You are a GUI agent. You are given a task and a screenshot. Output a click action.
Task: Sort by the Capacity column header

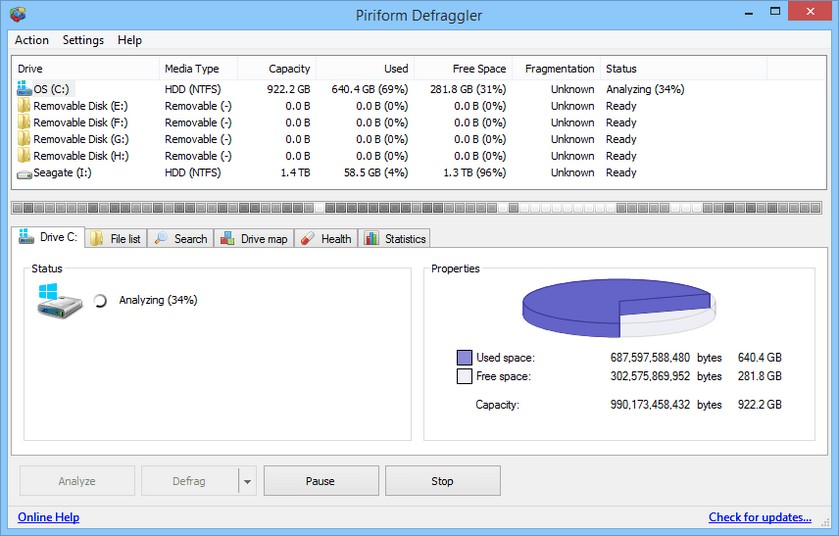(277, 68)
